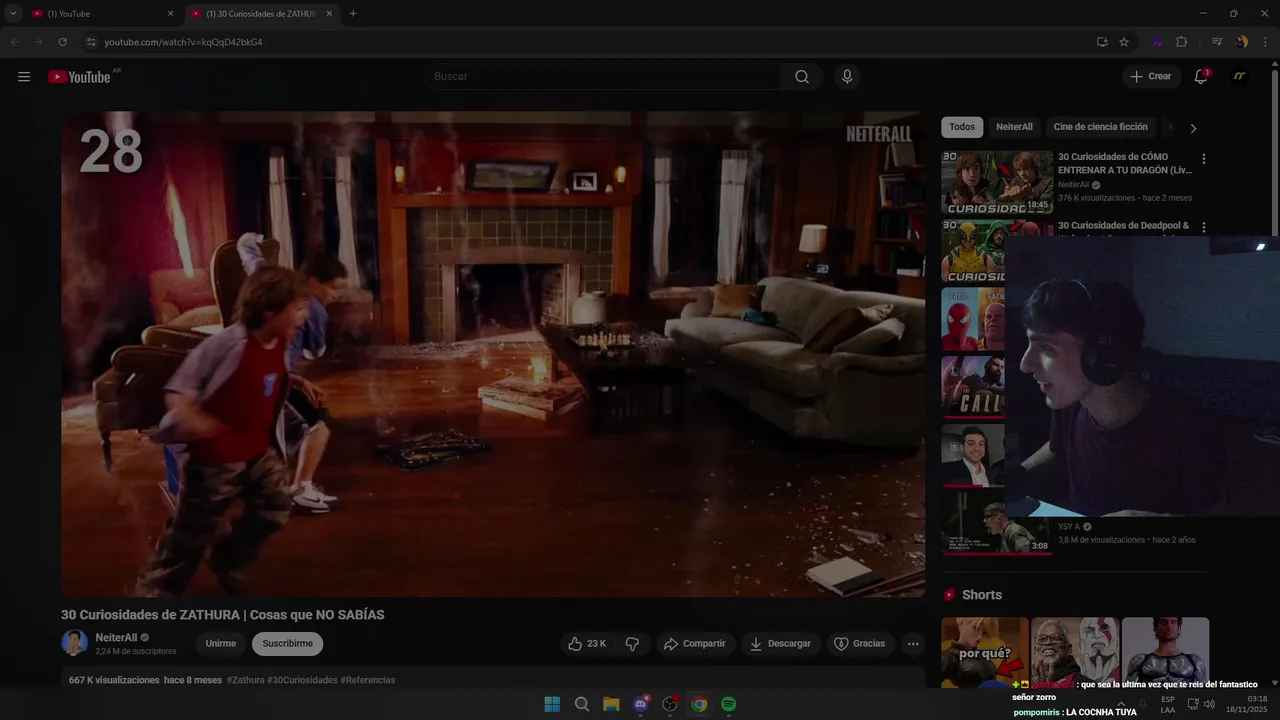Like the video with thumbs up
1280x720 pixels.
coord(587,644)
